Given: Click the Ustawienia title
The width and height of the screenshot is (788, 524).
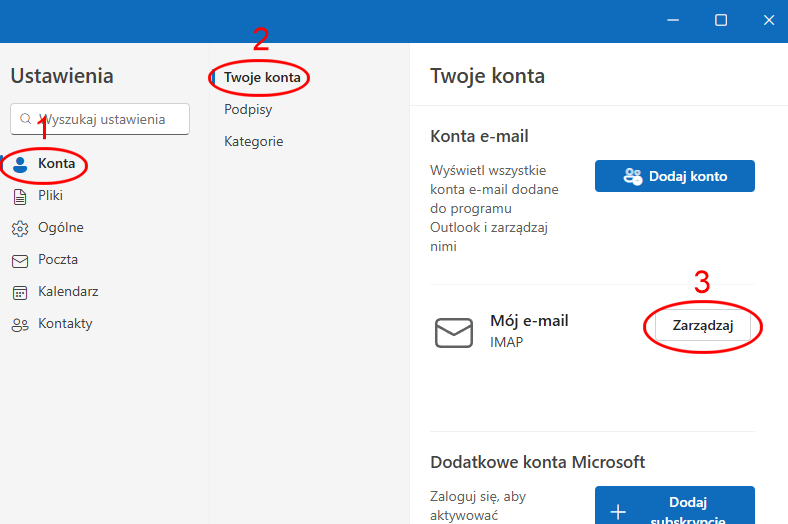Looking at the screenshot, I should (x=62, y=76).
